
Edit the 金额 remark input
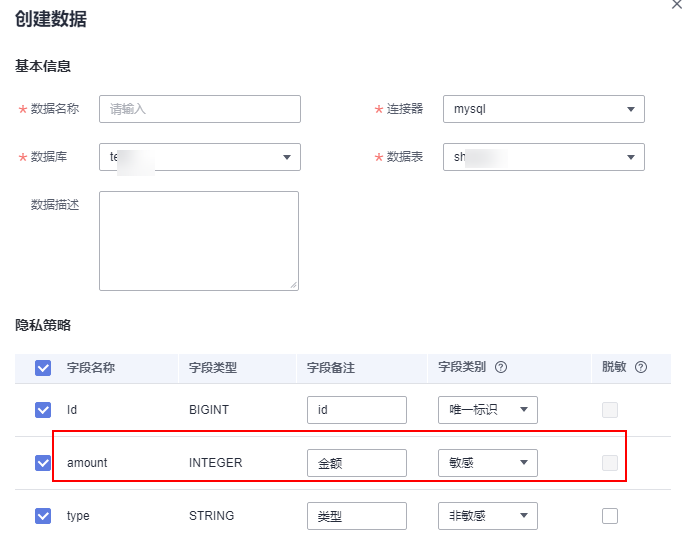point(356,463)
